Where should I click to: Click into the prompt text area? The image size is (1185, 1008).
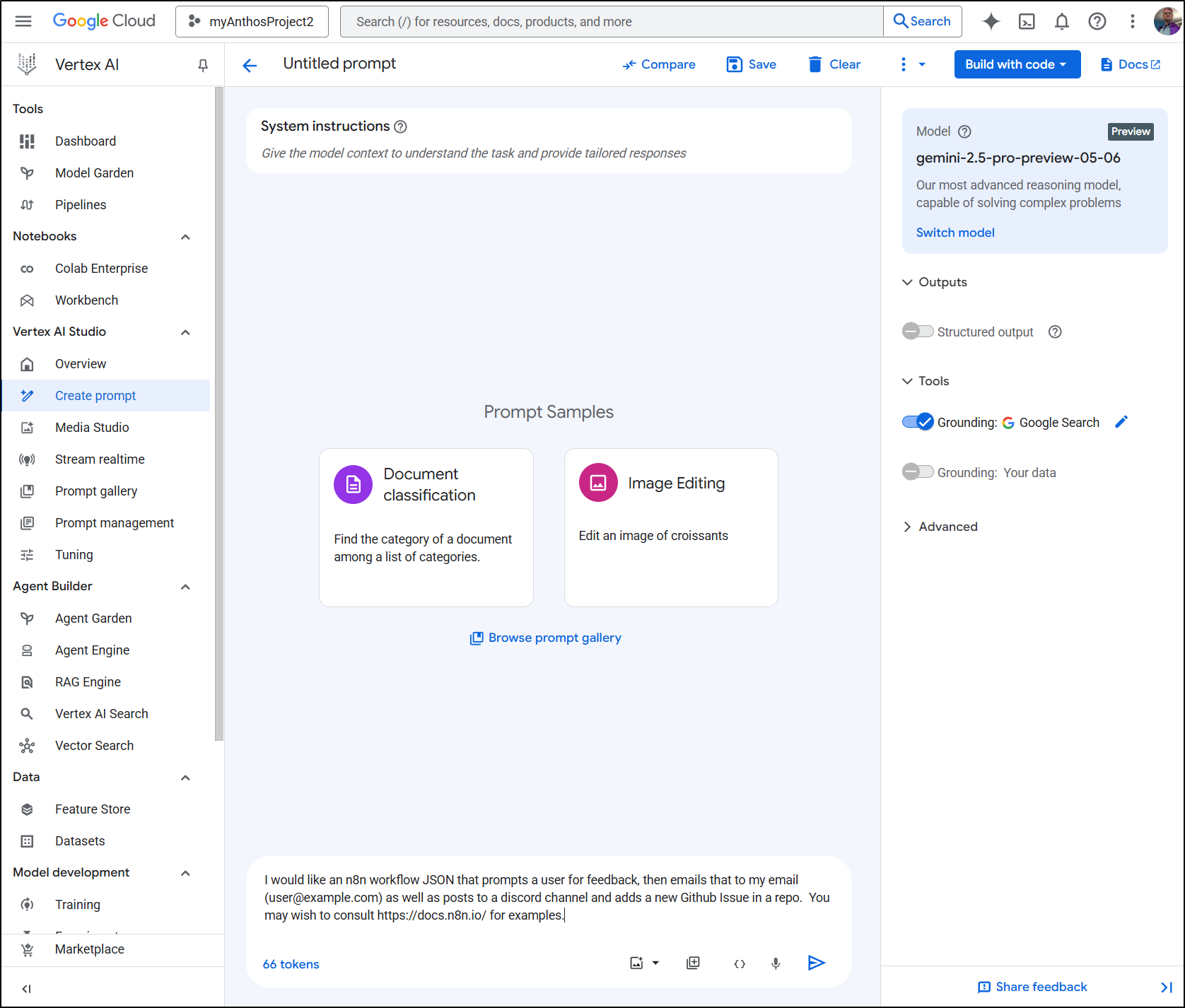point(549,898)
